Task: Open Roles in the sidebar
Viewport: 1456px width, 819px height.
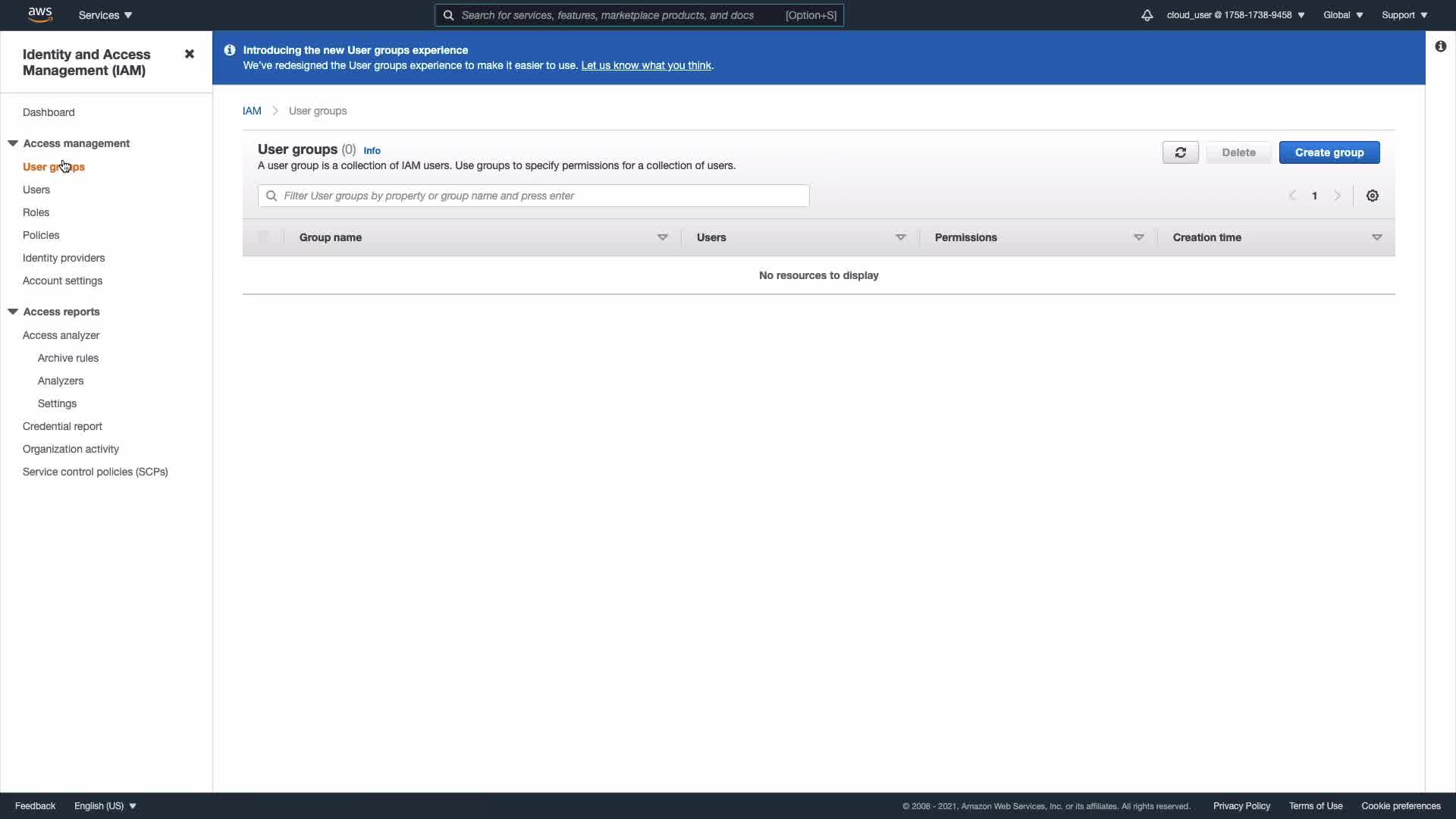Action: click(36, 212)
